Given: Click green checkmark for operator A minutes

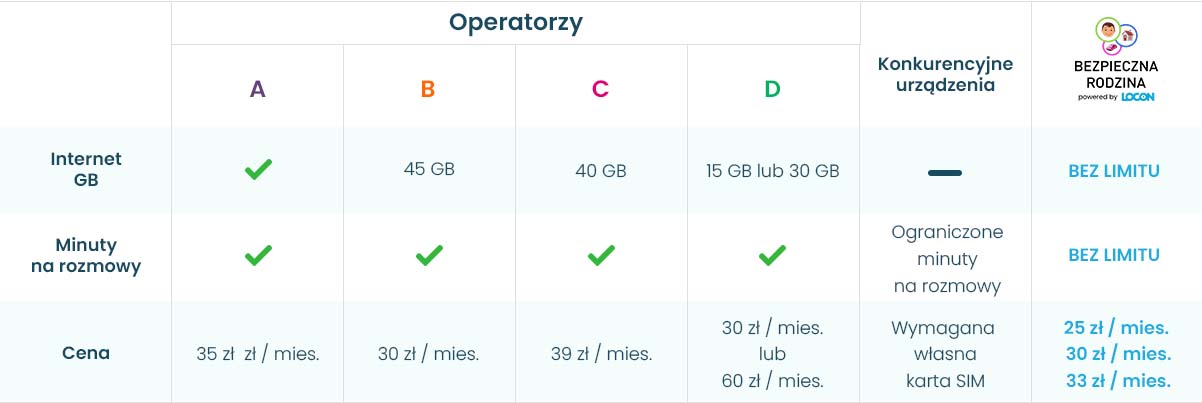Looking at the screenshot, I should click(258, 256).
